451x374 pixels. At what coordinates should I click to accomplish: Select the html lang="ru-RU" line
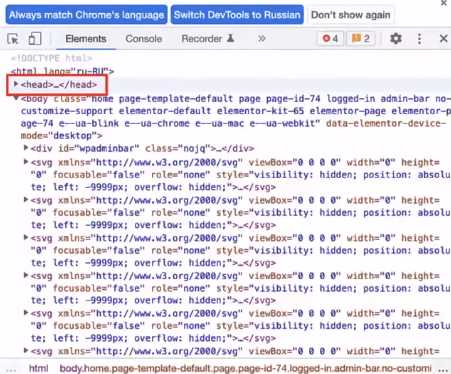coord(62,71)
